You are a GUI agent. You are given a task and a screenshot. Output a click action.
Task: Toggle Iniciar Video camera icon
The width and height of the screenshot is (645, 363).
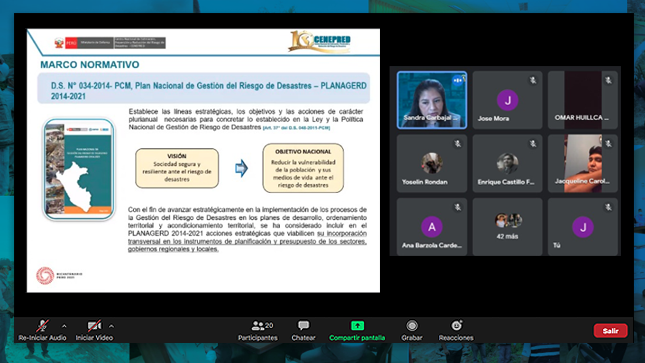click(94, 326)
